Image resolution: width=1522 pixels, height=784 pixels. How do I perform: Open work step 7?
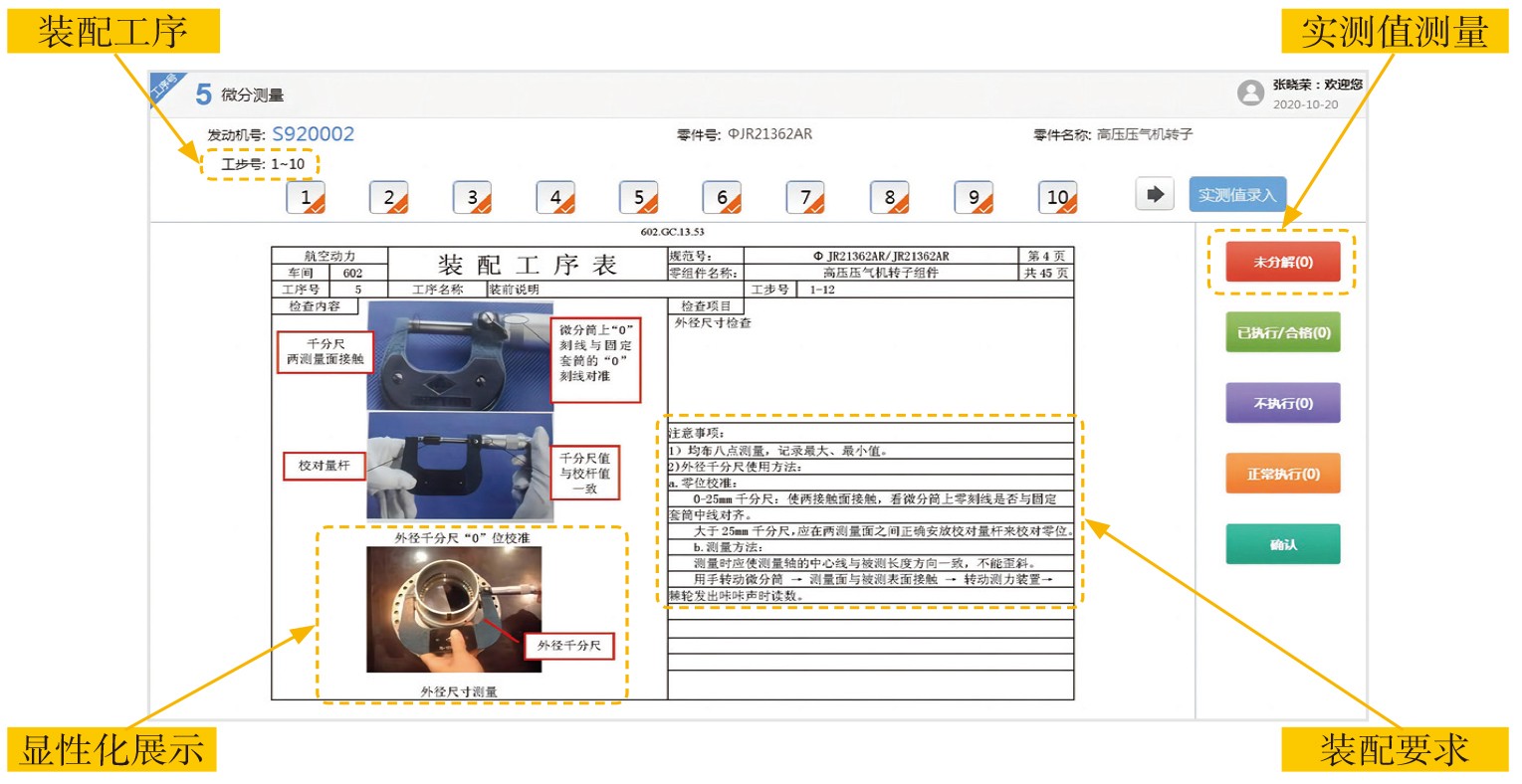coord(805,198)
